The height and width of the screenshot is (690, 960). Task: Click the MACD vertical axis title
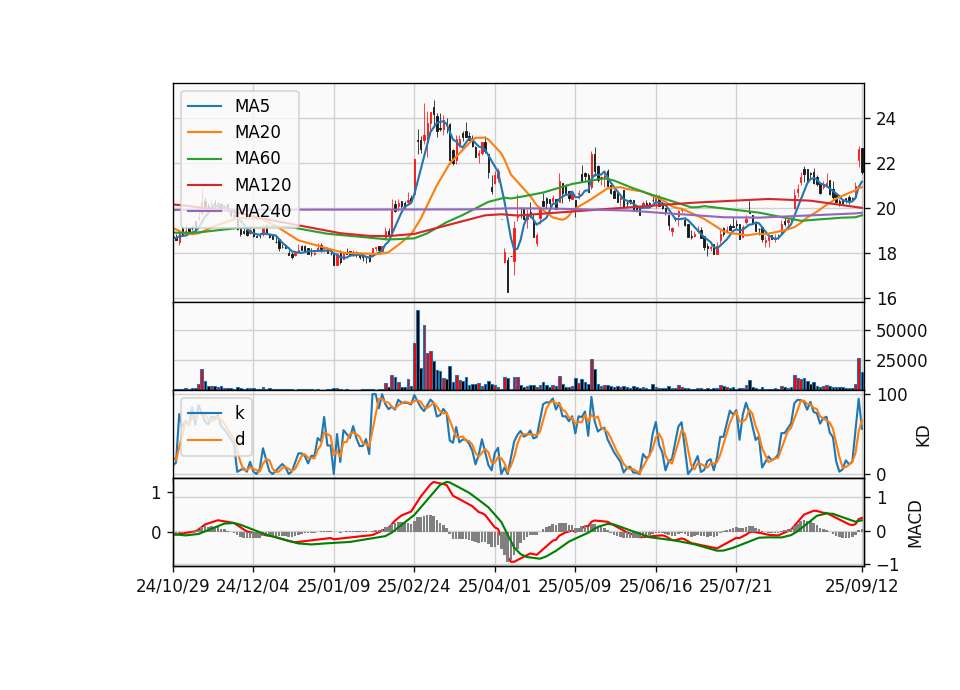pos(915,524)
